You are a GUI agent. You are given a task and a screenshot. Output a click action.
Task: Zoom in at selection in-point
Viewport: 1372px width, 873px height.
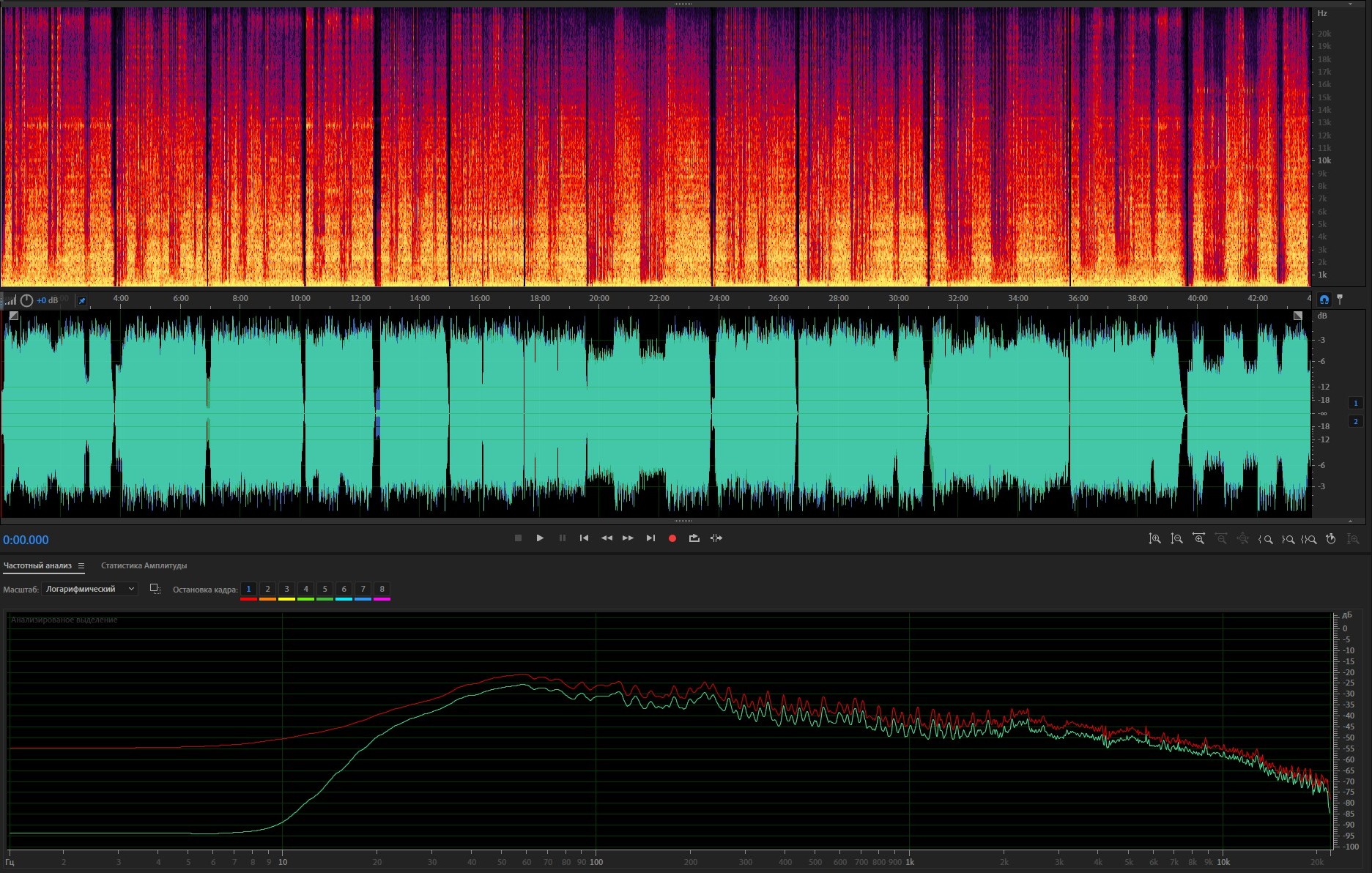coord(1265,539)
